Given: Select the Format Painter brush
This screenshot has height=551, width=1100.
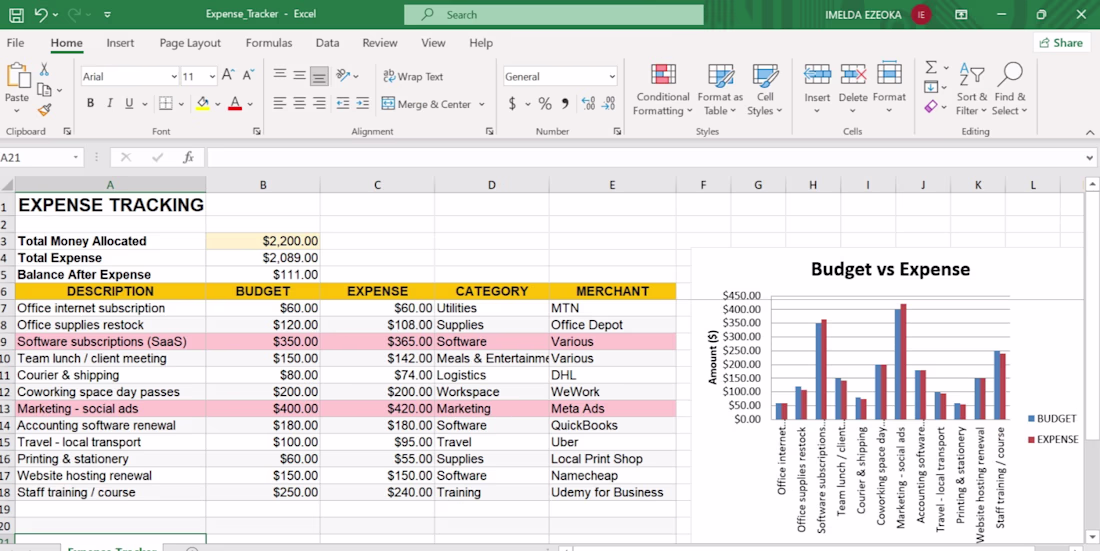Looking at the screenshot, I should point(44,109).
